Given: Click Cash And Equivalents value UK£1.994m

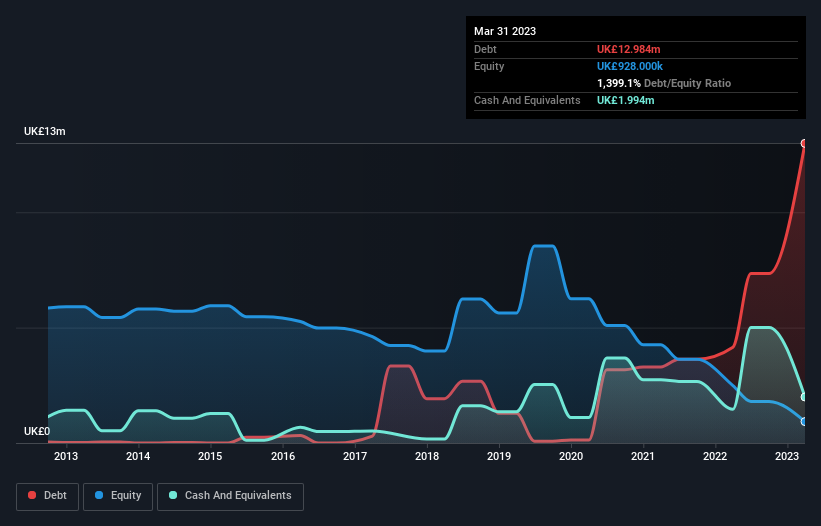Looking at the screenshot, I should (626, 100).
